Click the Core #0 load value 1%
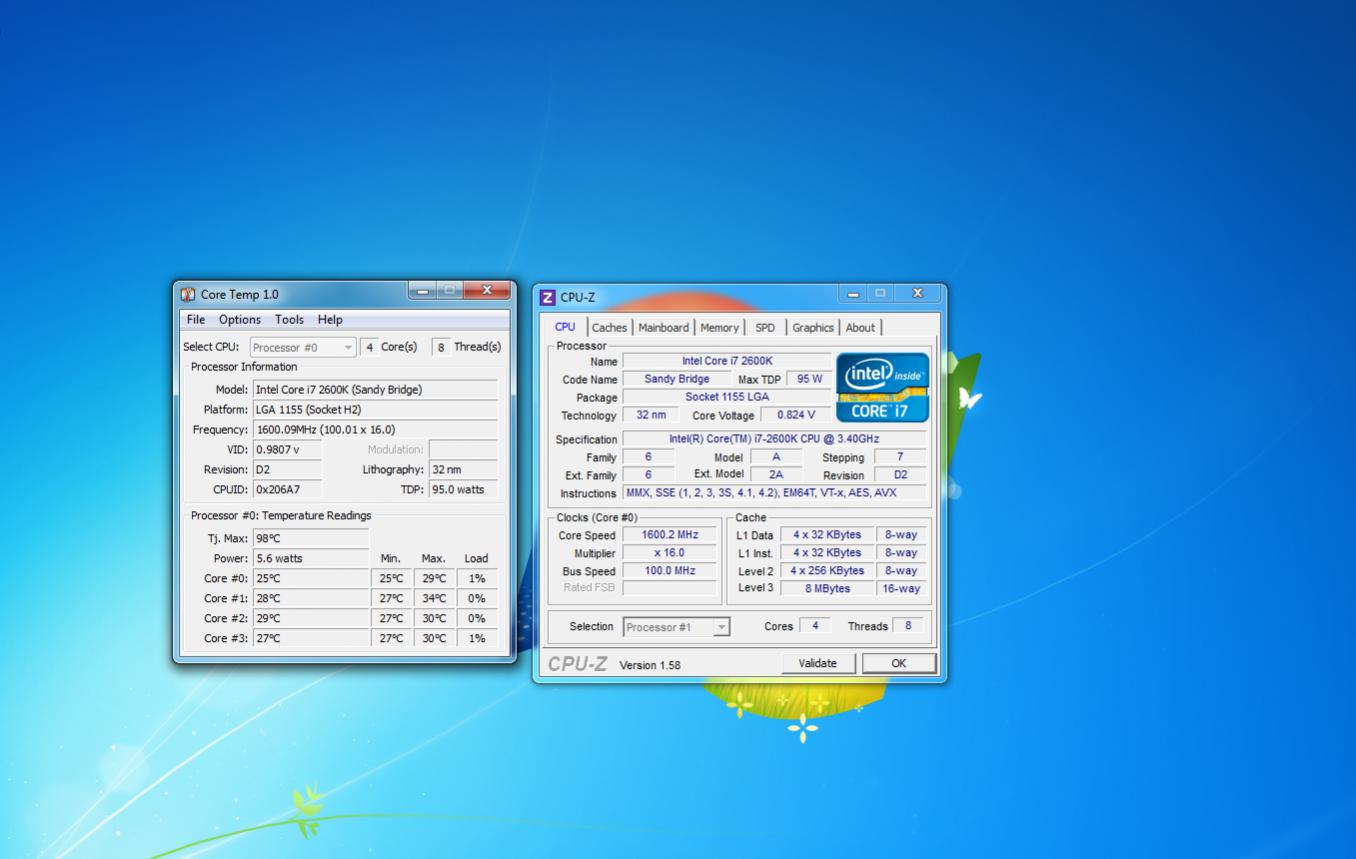Screen dimensions: 1356x859 pos(477,578)
